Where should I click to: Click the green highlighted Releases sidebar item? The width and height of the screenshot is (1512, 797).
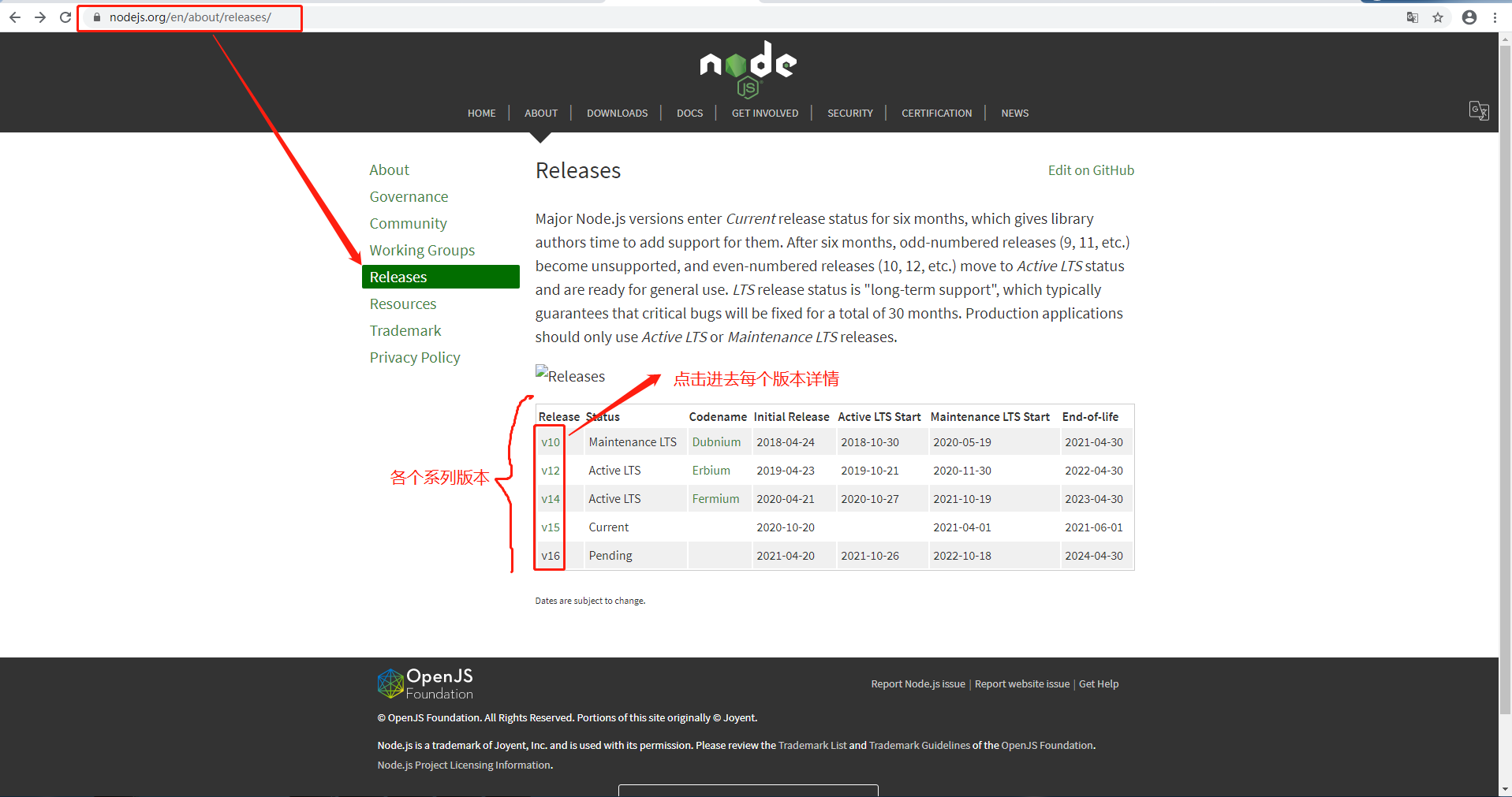tap(398, 277)
